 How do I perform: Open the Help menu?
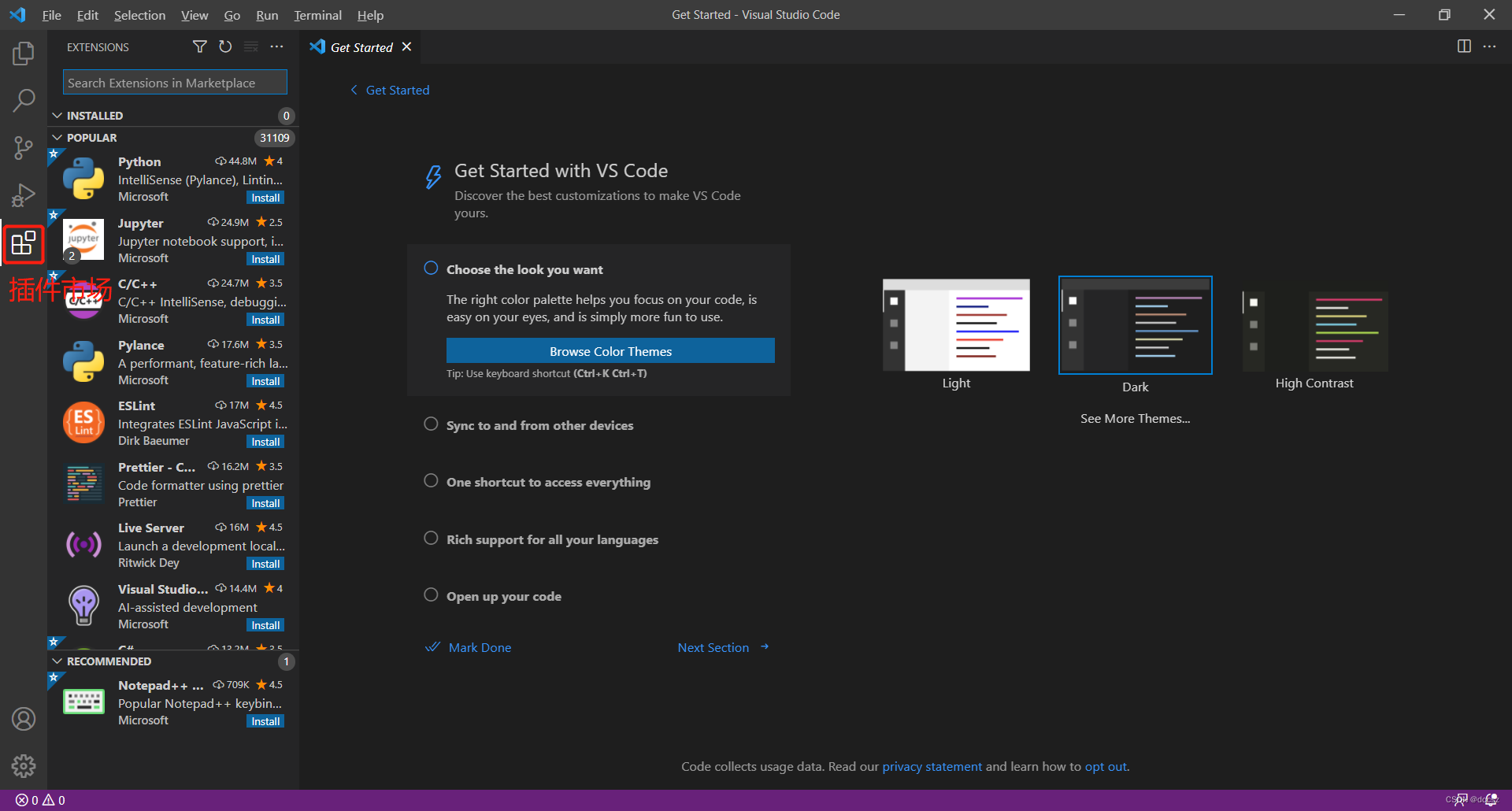pos(370,15)
